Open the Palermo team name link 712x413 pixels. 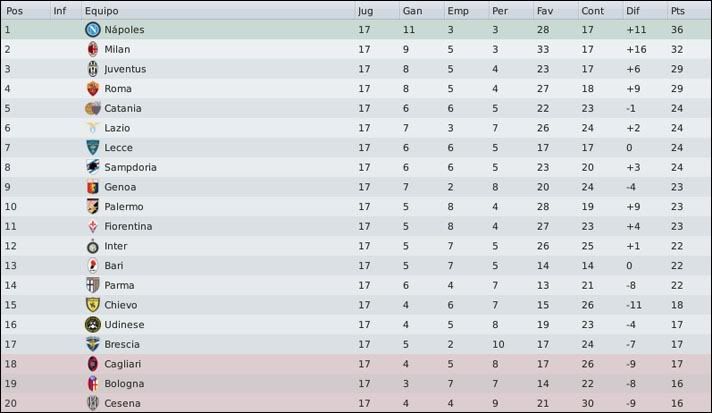click(124, 206)
